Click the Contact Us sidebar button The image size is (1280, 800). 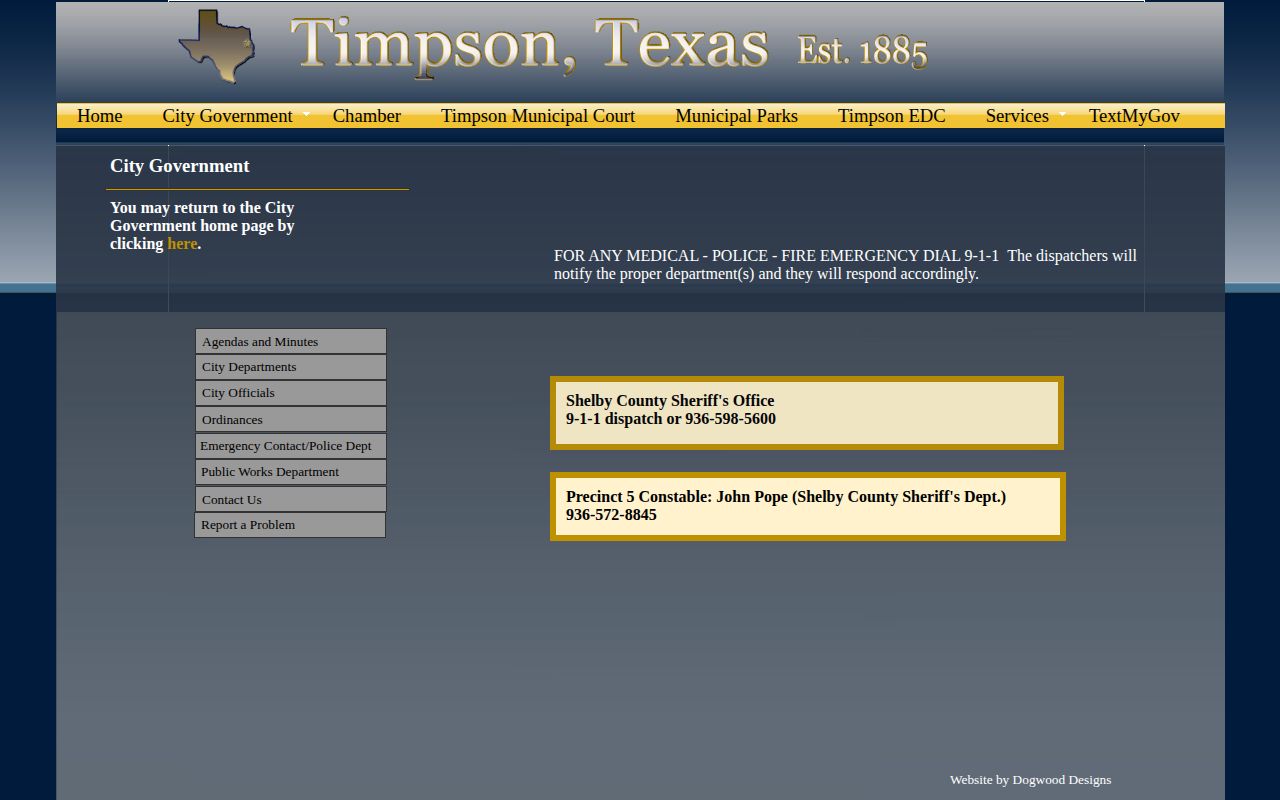[291, 499]
